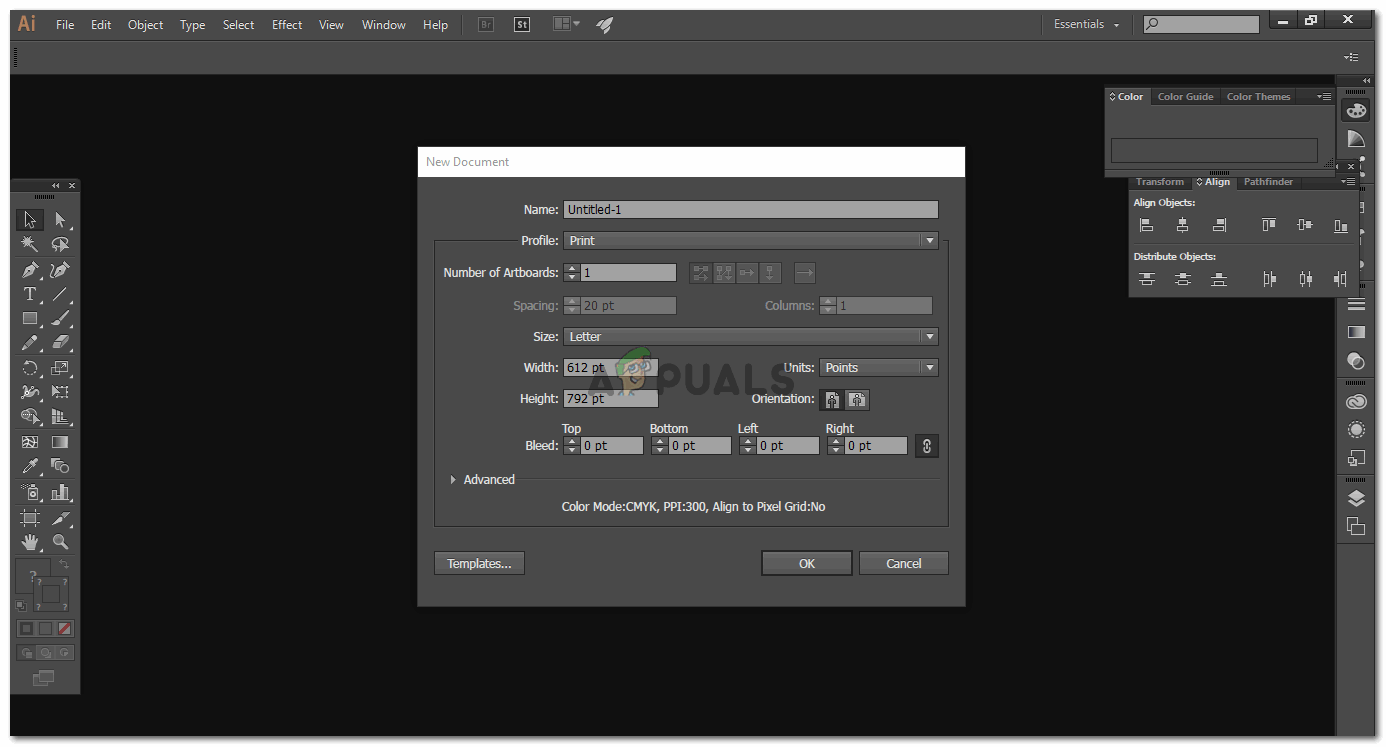Set artboard orientation to portrait
This screenshot has height=747, width=1386.
pyautogui.click(x=831, y=399)
